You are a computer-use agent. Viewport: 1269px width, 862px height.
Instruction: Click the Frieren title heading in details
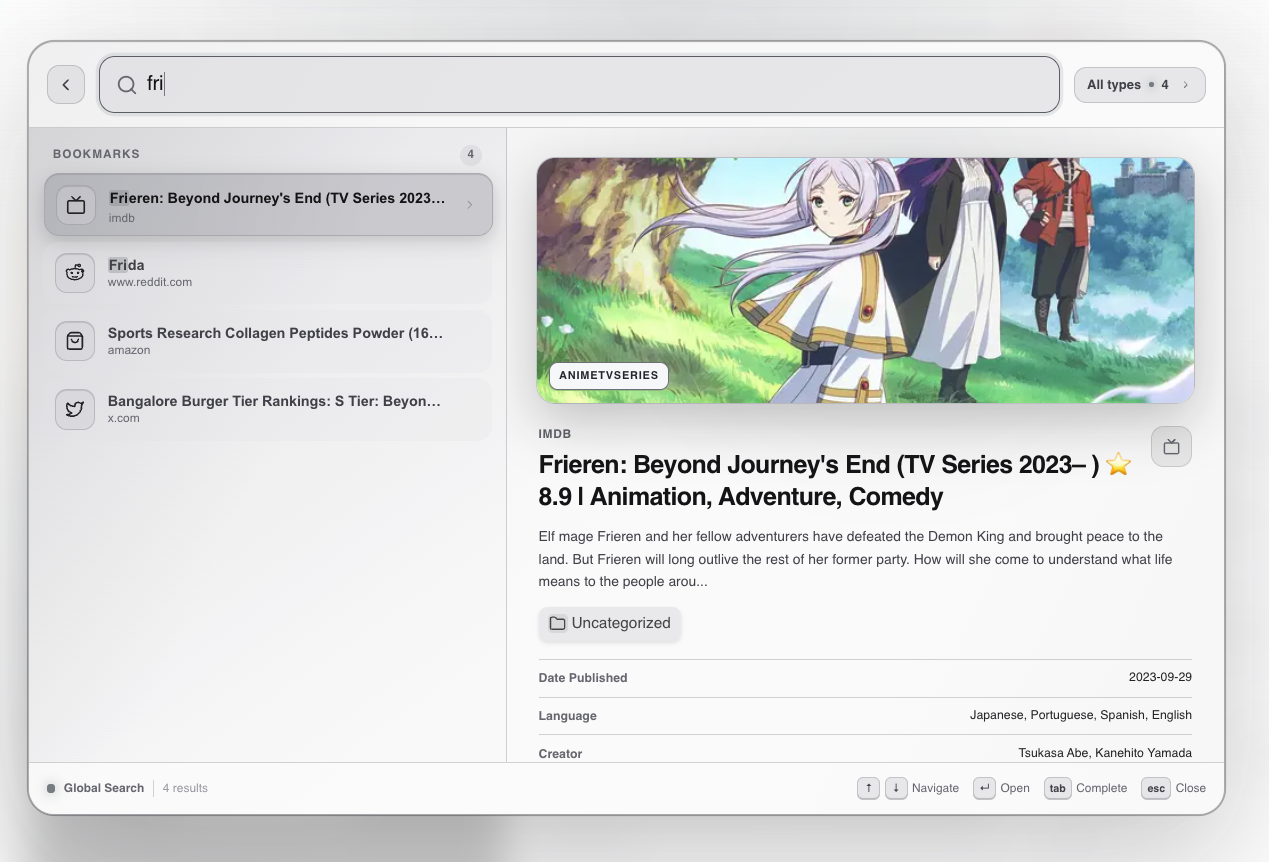coord(835,480)
